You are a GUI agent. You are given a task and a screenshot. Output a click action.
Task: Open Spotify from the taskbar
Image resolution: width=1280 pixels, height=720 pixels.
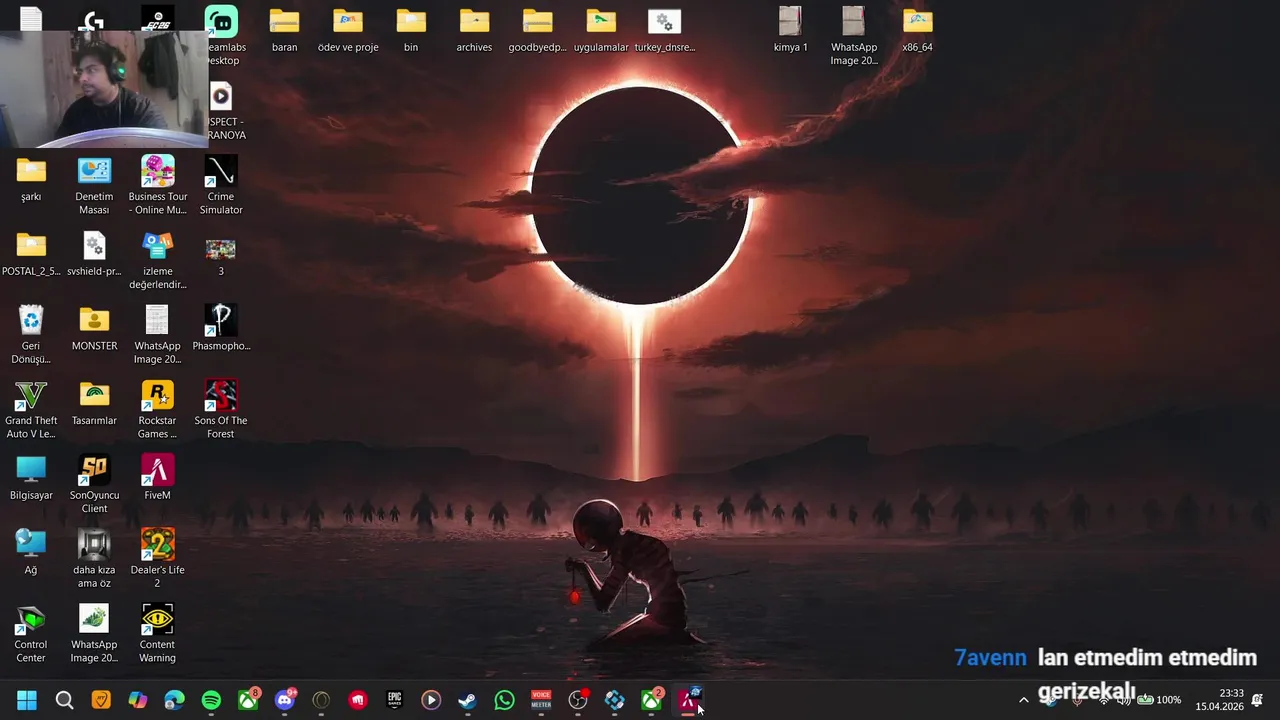[211, 700]
